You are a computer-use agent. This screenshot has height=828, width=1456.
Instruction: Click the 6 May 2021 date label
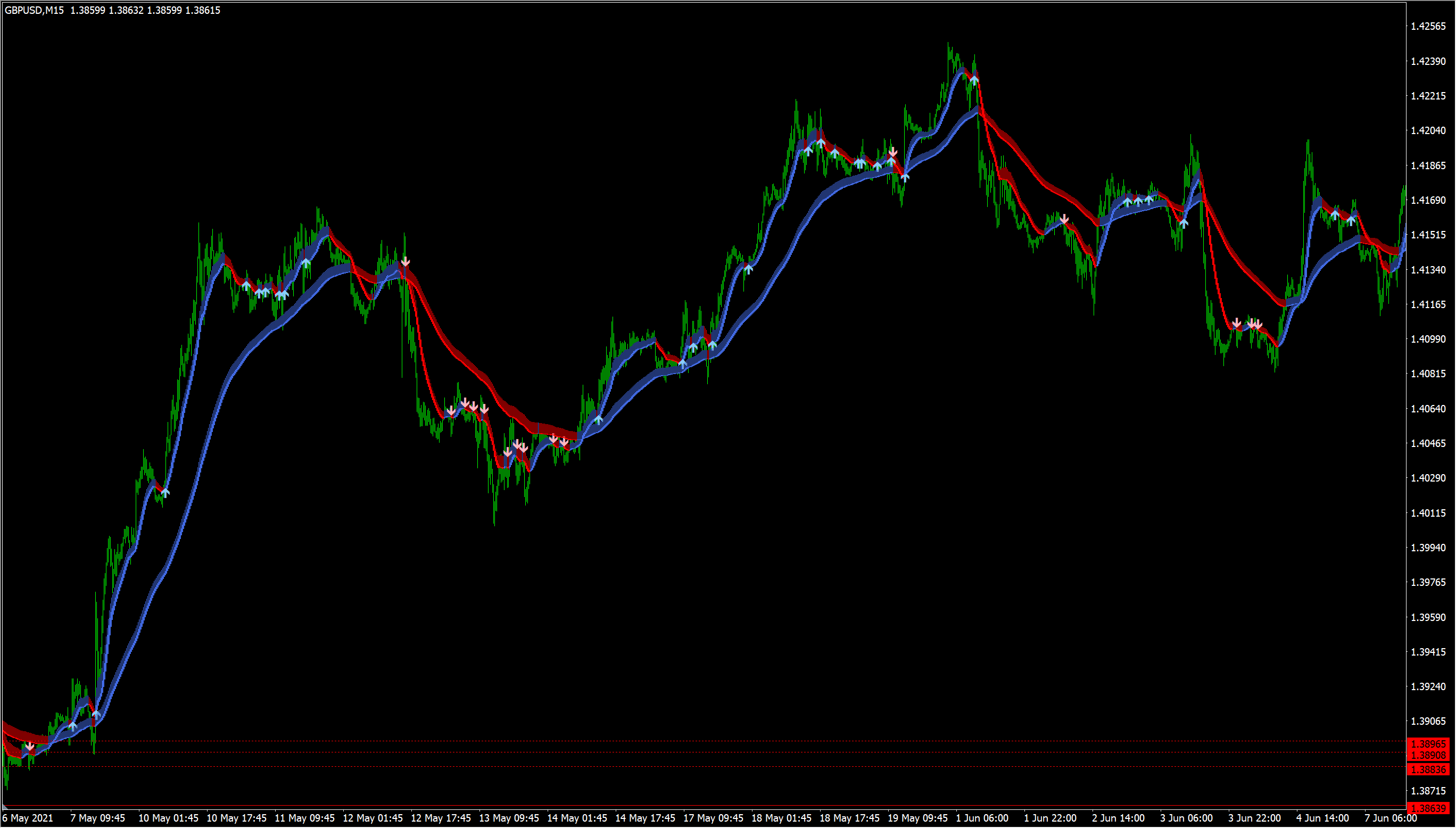pyautogui.click(x=28, y=818)
